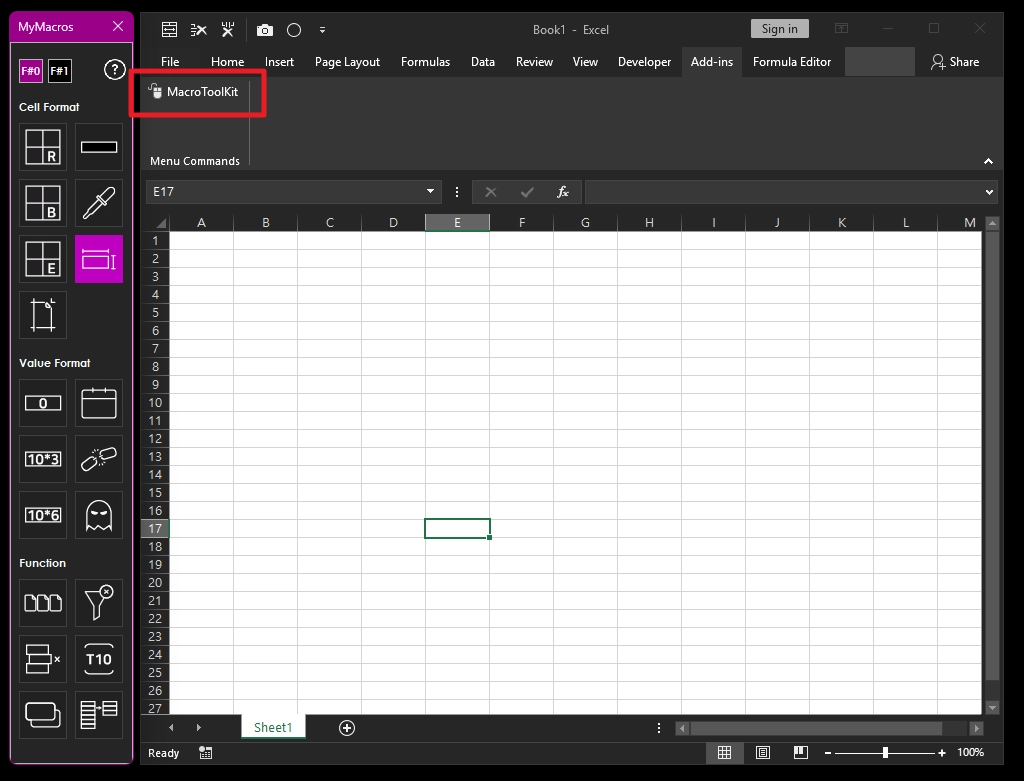This screenshot has height=781, width=1024.
Task: Click the second quick access icon with X
Action: click(x=199, y=29)
